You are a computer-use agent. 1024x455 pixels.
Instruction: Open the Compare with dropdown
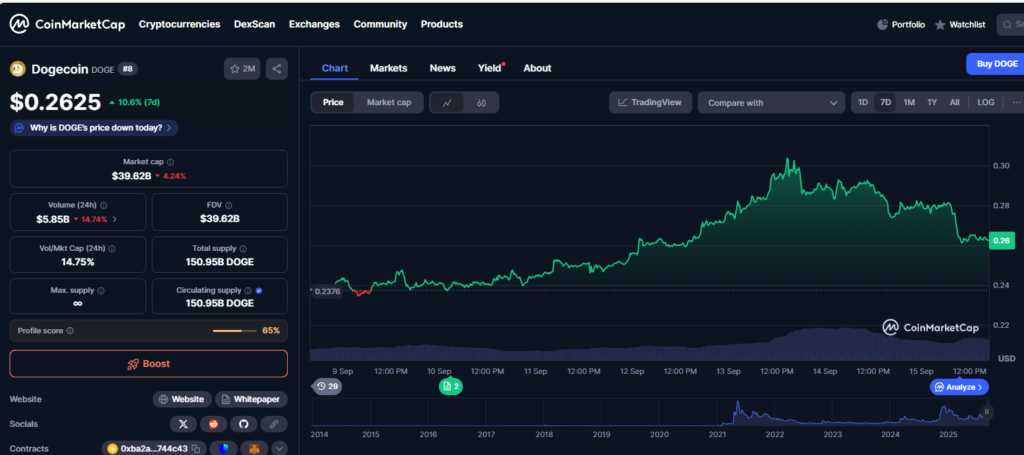click(771, 102)
